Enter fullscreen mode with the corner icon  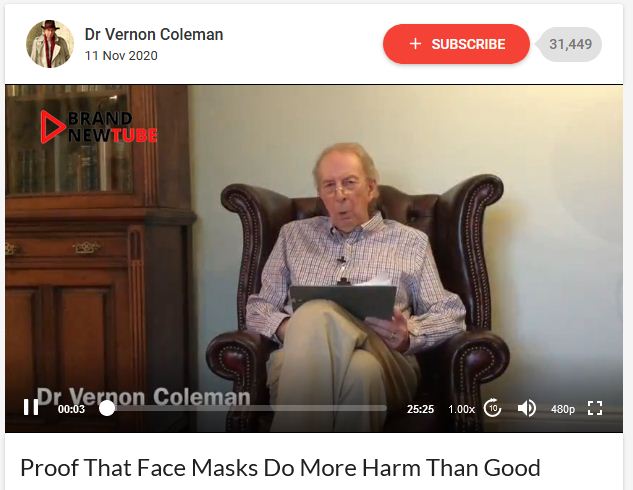point(595,408)
